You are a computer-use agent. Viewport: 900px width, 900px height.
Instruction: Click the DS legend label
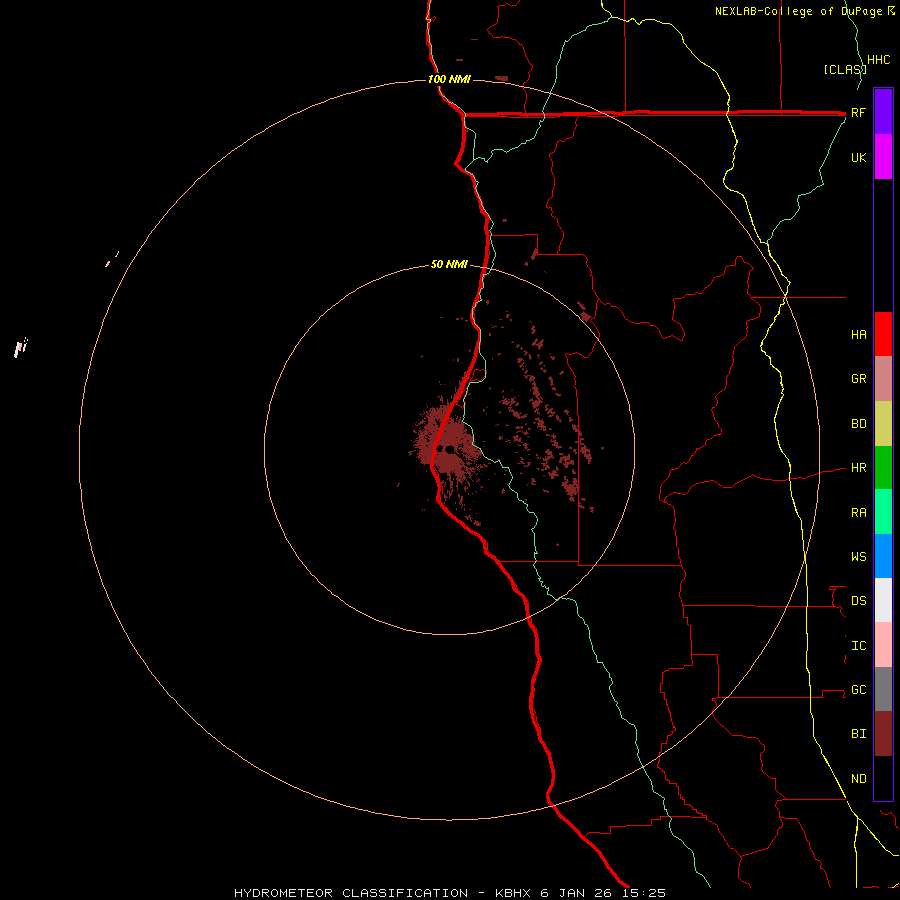(x=858, y=601)
